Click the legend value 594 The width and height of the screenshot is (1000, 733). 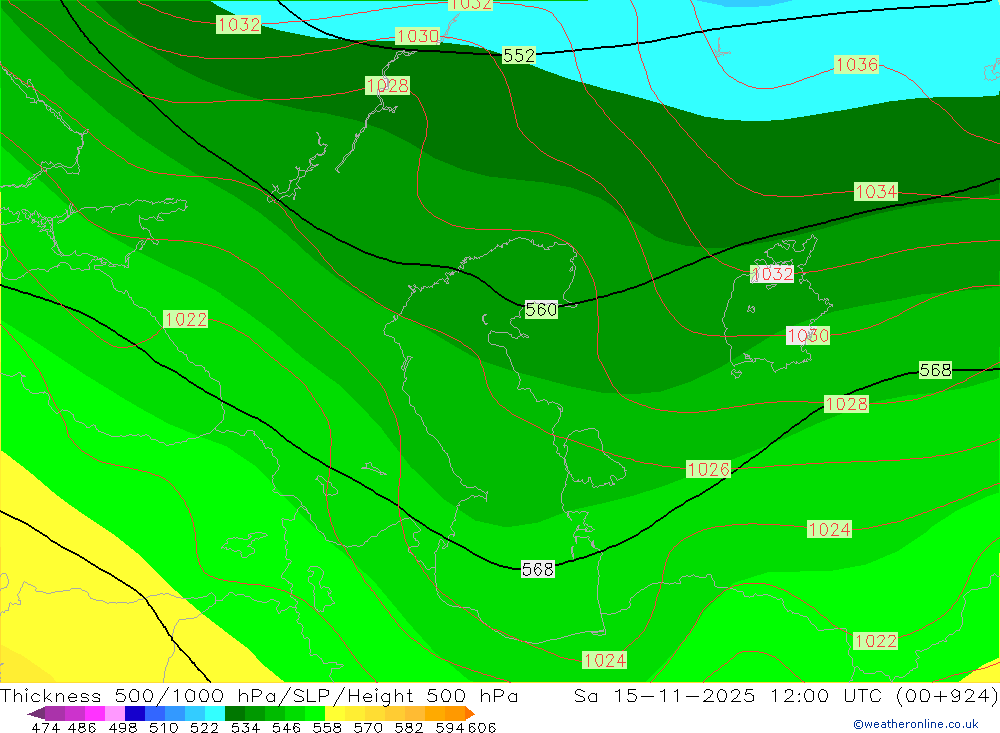tap(450, 727)
